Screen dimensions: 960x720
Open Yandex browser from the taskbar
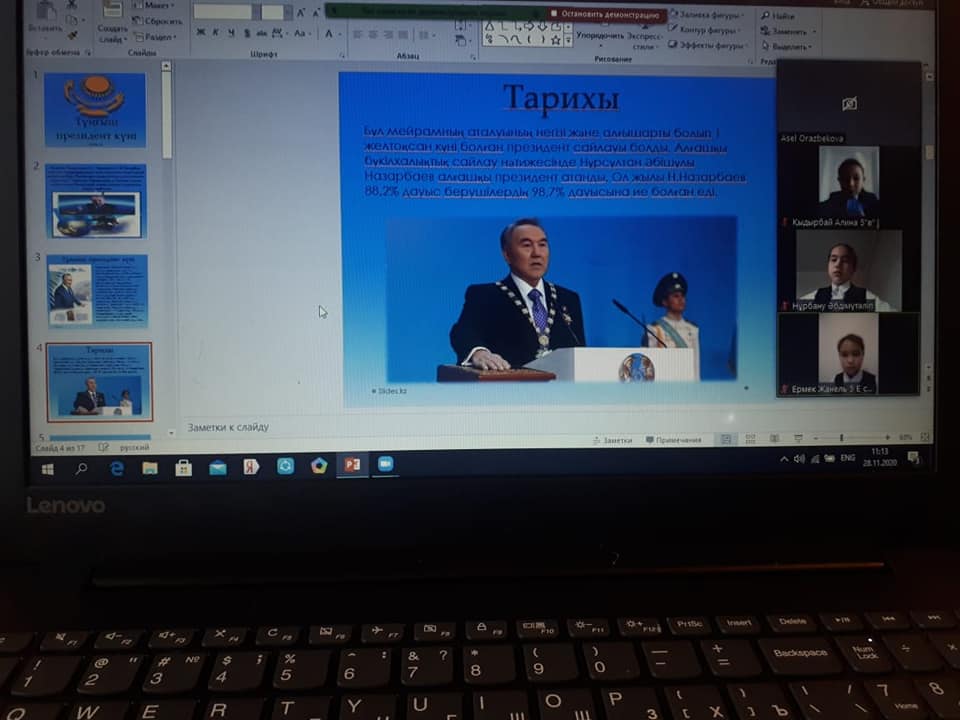click(x=251, y=466)
